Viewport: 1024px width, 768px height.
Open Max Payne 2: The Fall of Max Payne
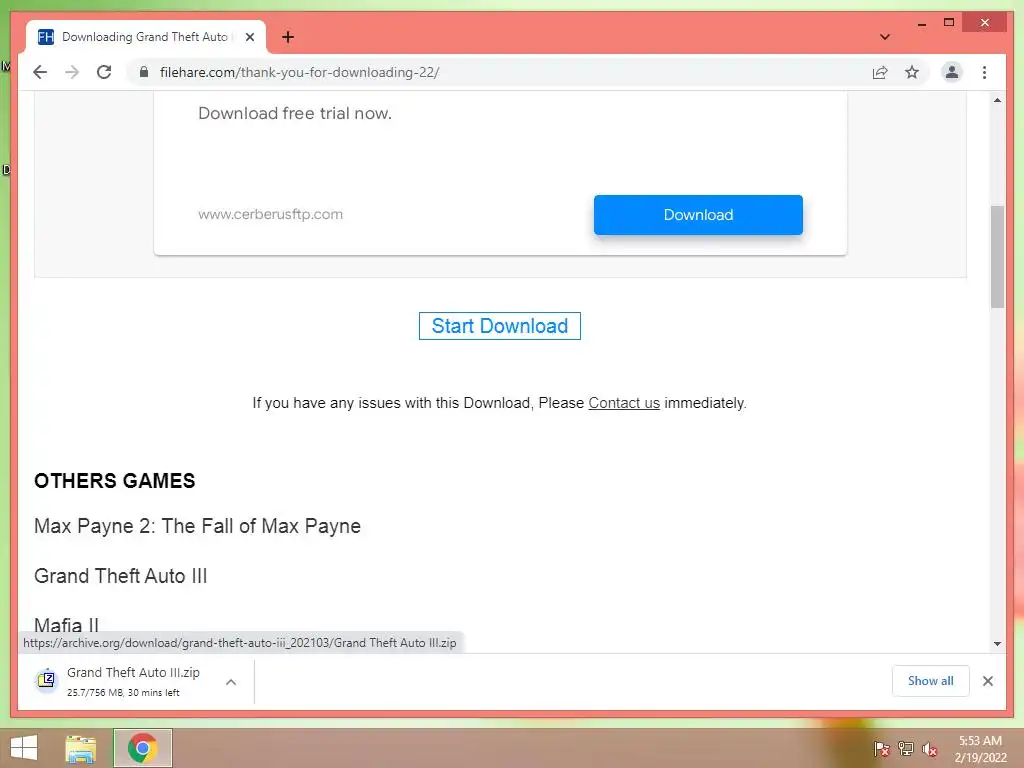point(197,526)
